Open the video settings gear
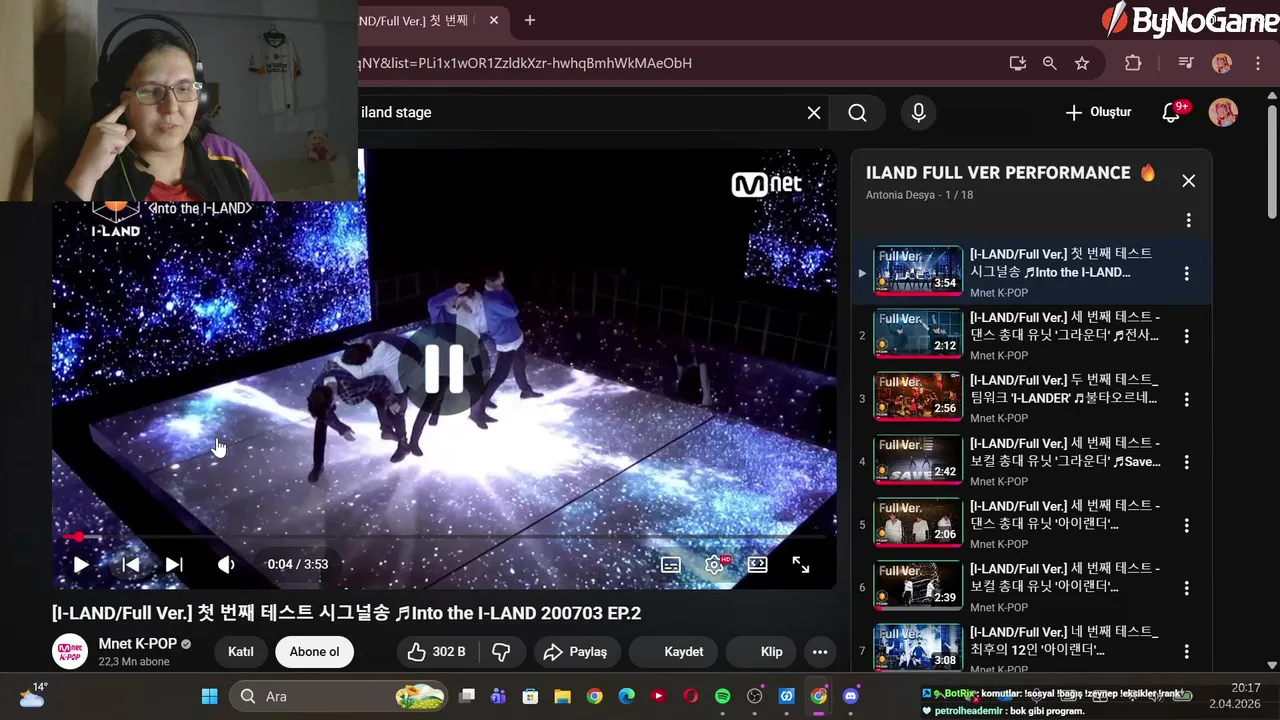Viewport: 1280px width, 720px height. pyautogui.click(x=714, y=565)
